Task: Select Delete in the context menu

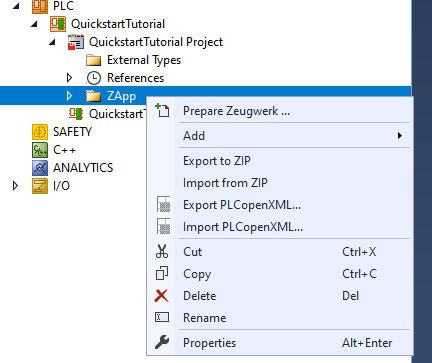Action: (x=280, y=296)
